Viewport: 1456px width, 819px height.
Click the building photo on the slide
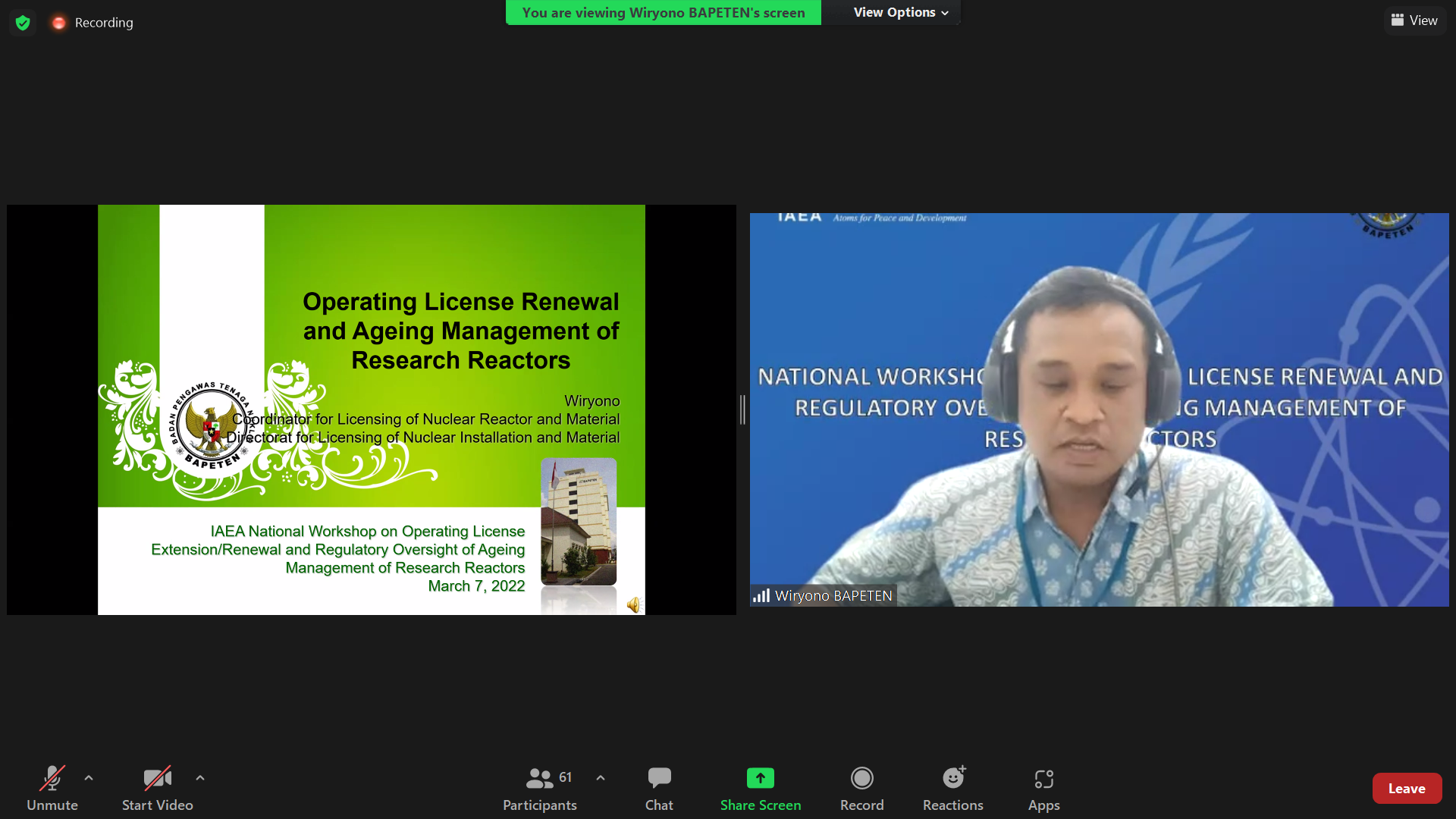coord(579,522)
